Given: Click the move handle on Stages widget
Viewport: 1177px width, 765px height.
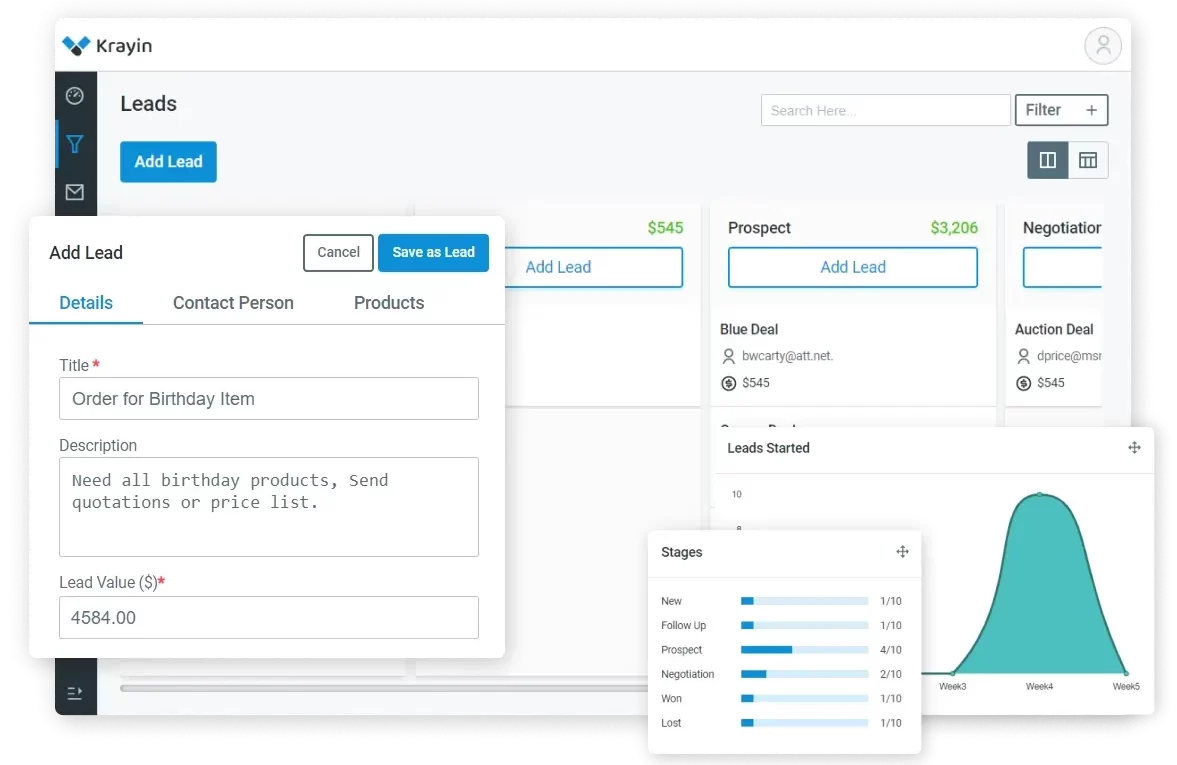Looking at the screenshot, I should pyautogui.click(x=902, y=552).
